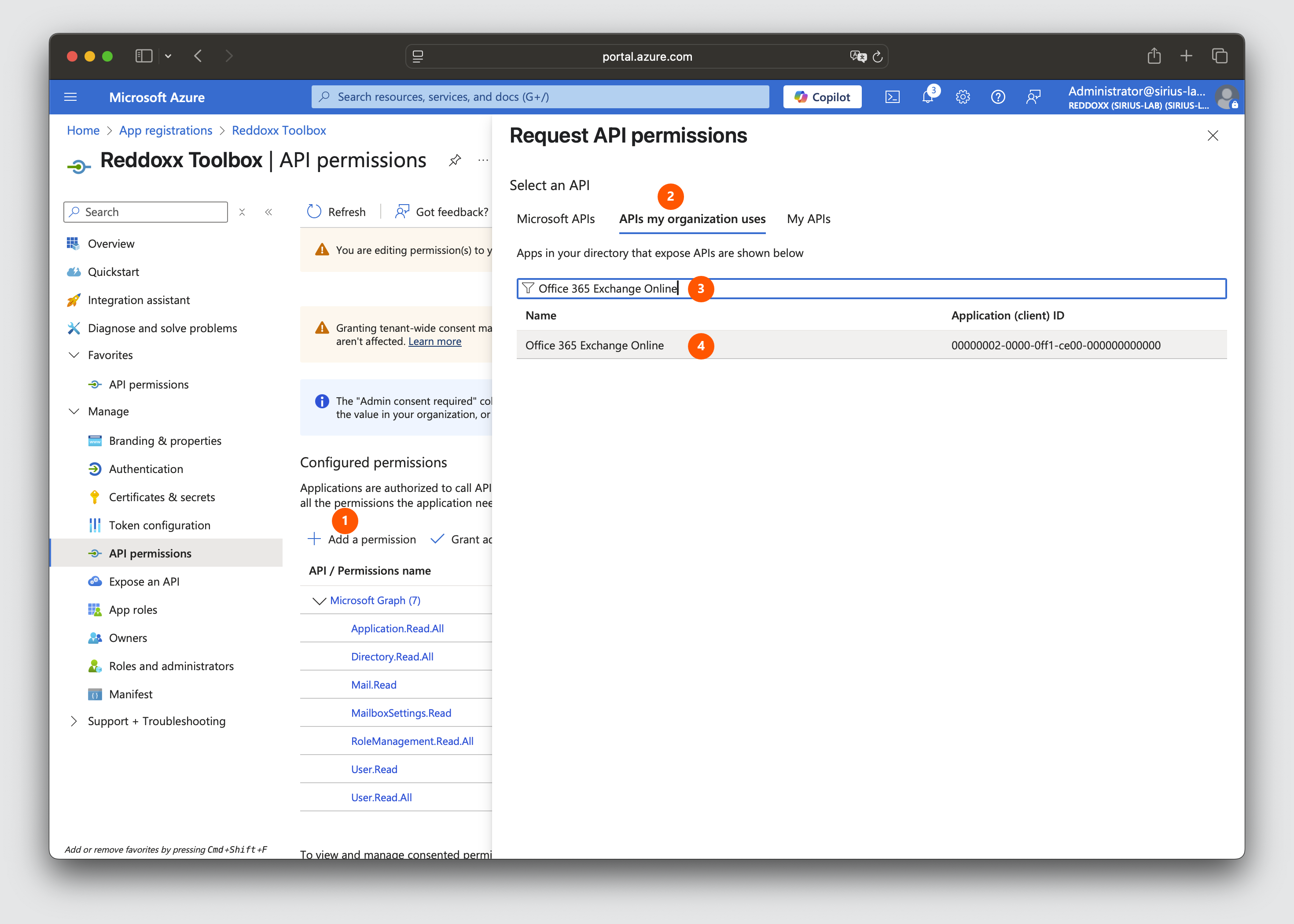Click the Reddoxx Toolbox breadcrumb
The height and width of the screenshot is (924, 1294).
click(x=279, y=130)
